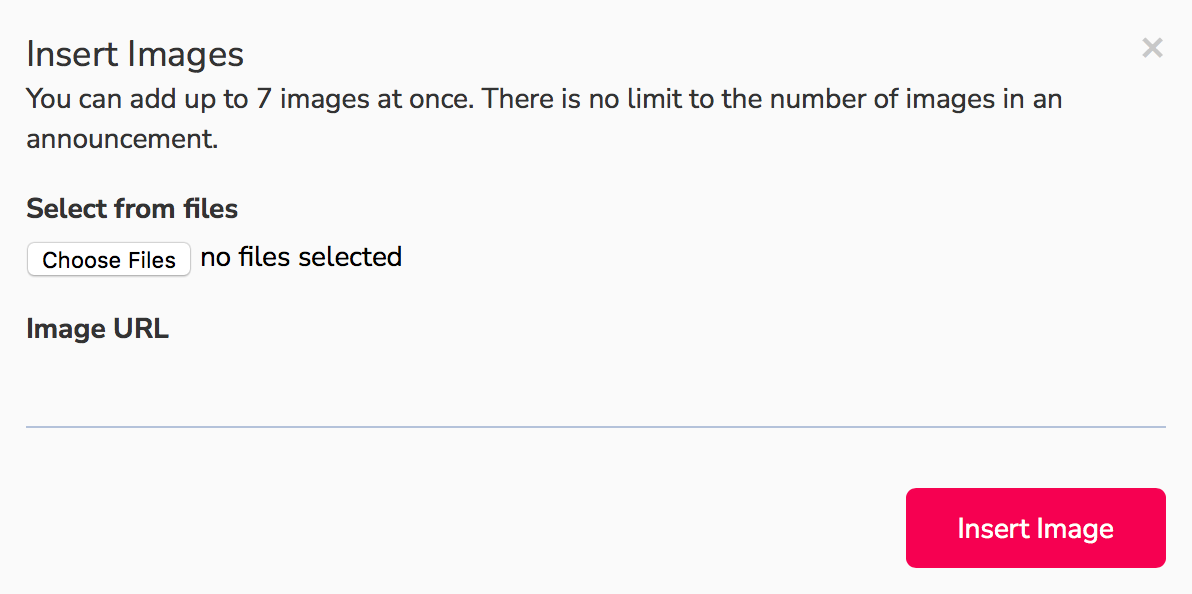Click the 'You can add up to 7 images' sentence
The image size is (1192, 594).
[251, 99]
